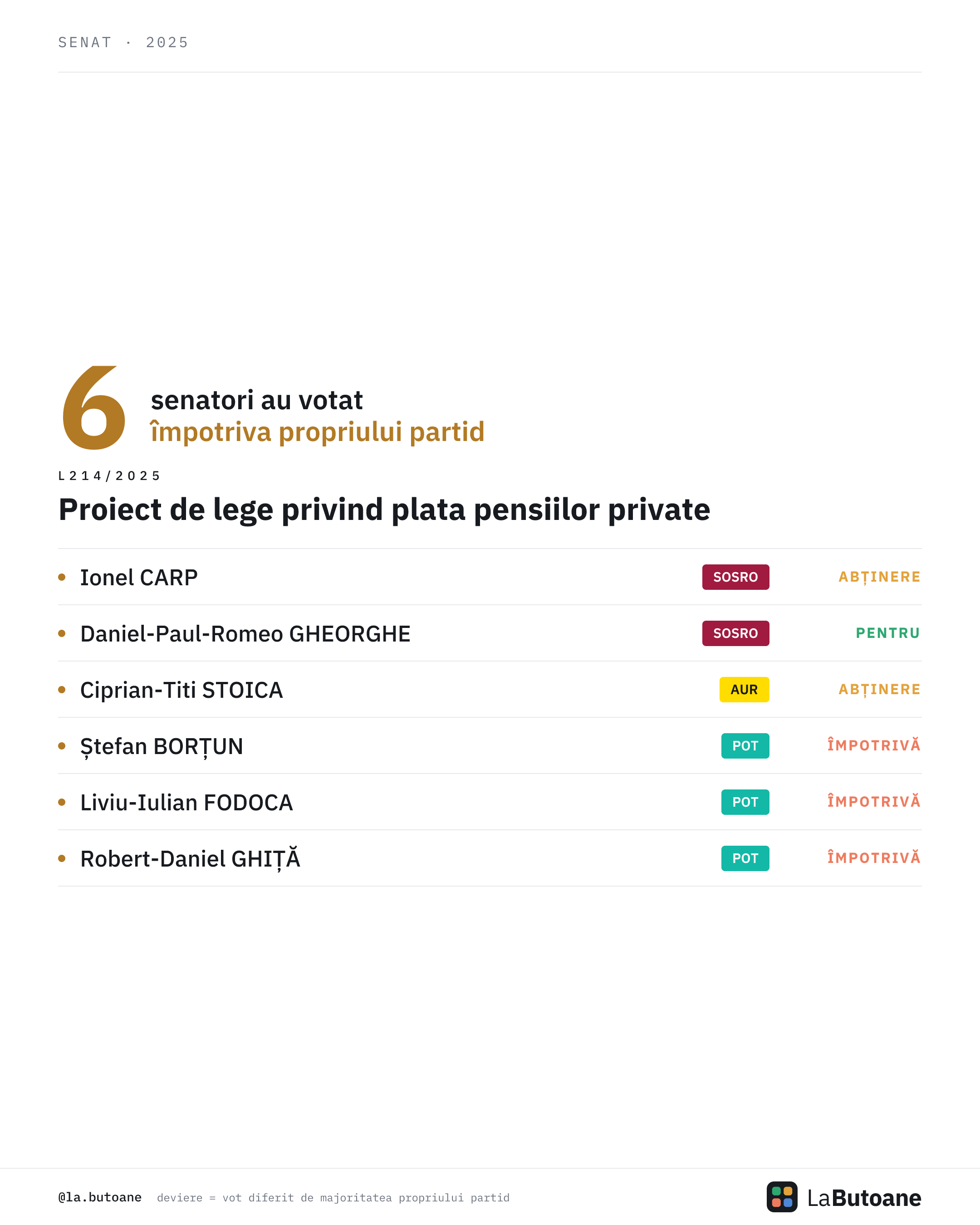Select the SOSRO badge for Daniel-Paul-Romeo GHEORGHE

point(736,633)
